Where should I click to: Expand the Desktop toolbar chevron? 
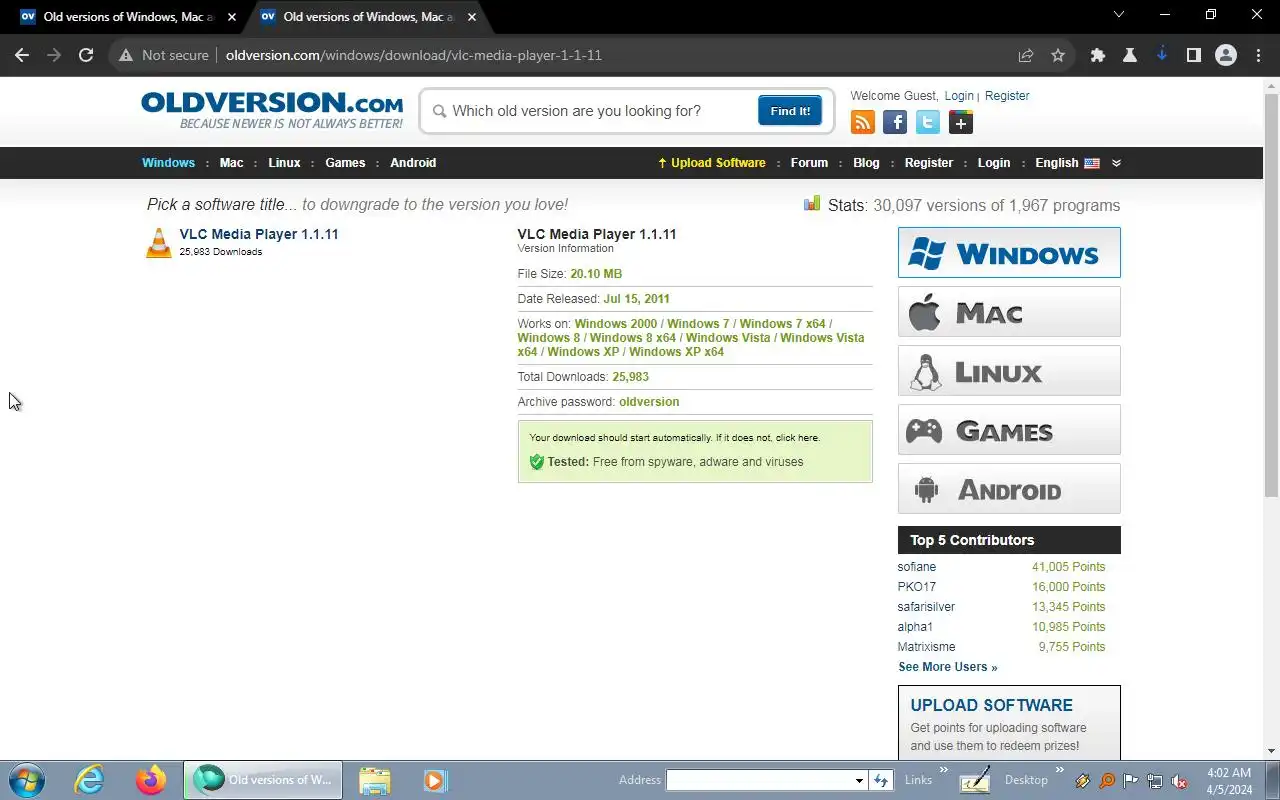pos(1060,771)
